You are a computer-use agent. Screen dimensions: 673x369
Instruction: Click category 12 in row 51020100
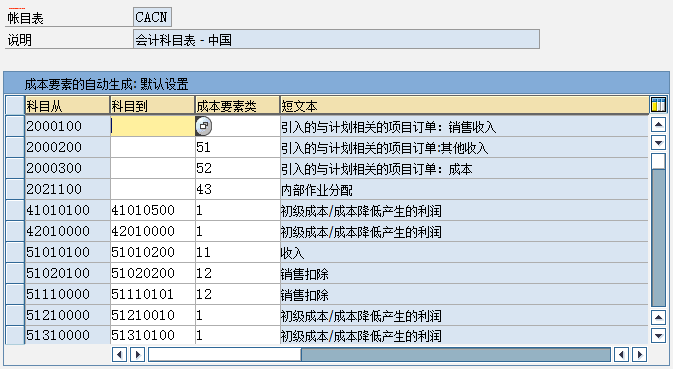pyautogui.click(x=238, y=273)
